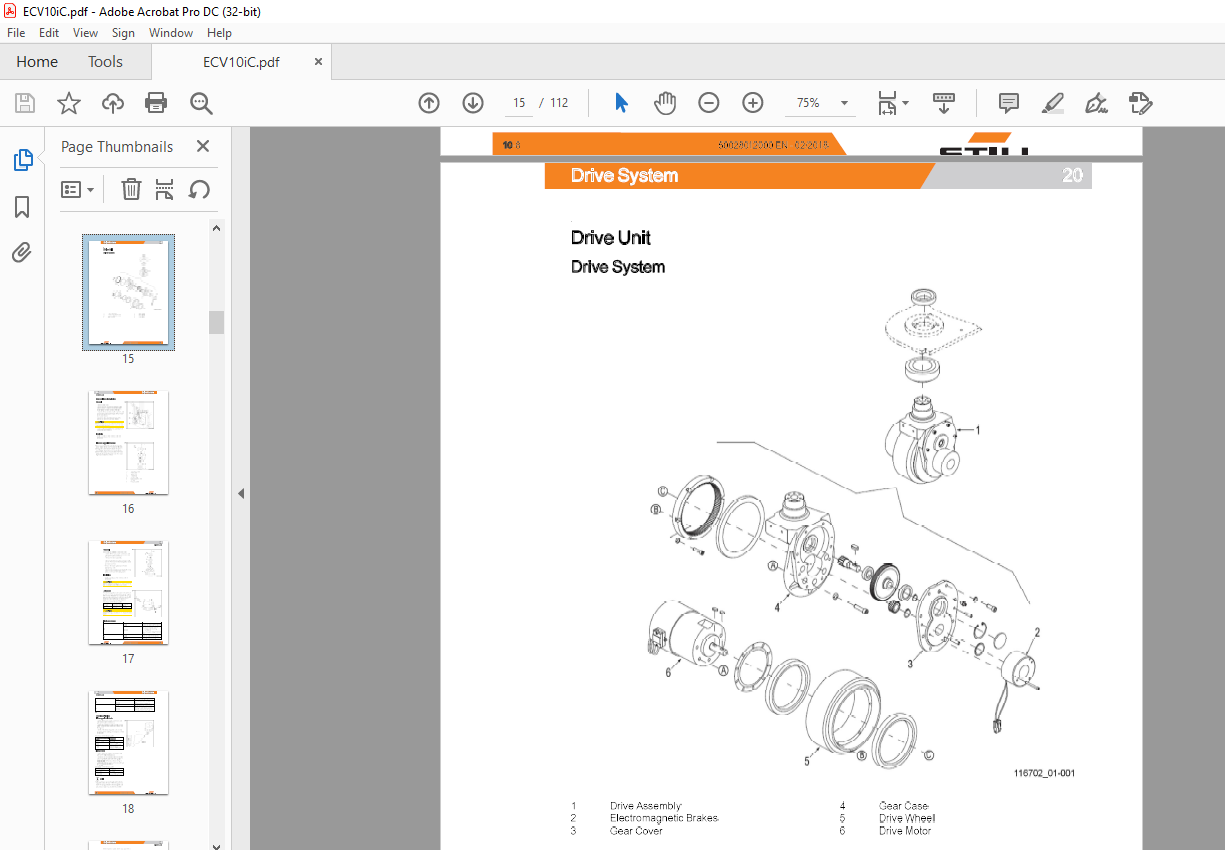
Task: Select the Highlight text pen
Action: 1053,103
